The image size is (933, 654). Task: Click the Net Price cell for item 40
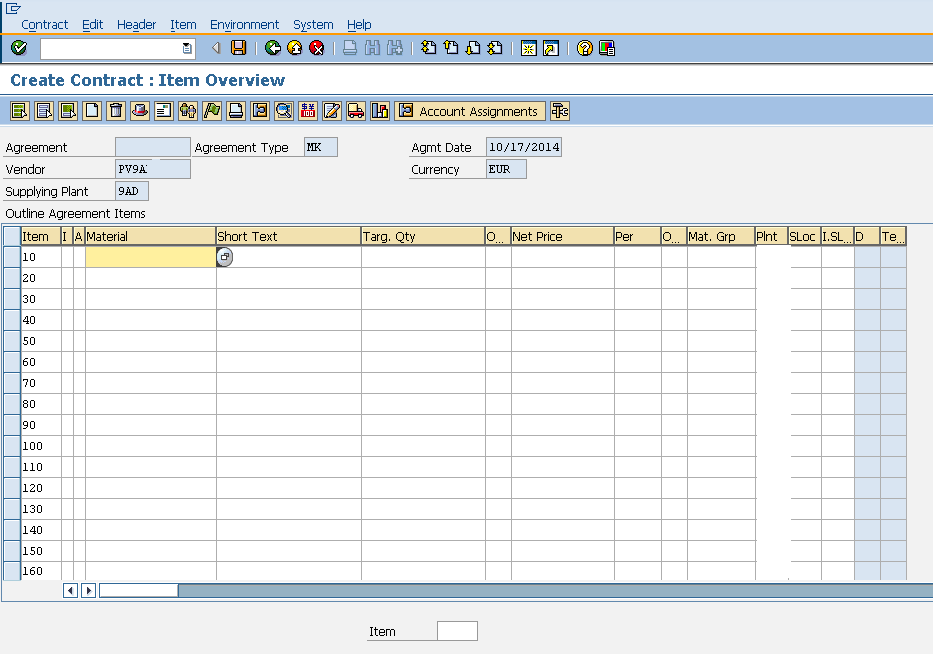pyautogui.click(x=562, y=320)
